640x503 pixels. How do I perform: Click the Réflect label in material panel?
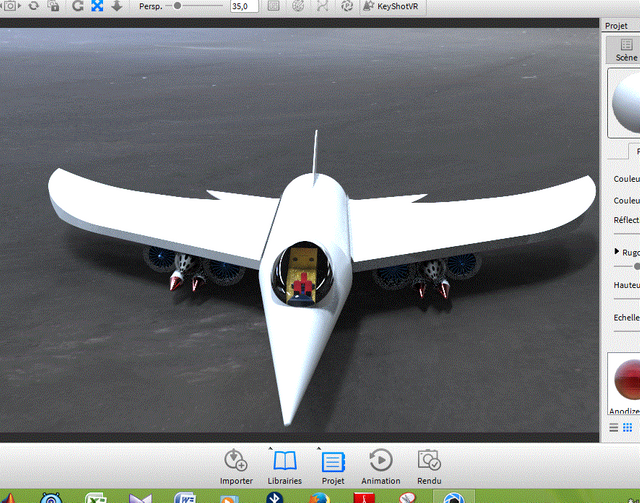(x=626, y=220)
